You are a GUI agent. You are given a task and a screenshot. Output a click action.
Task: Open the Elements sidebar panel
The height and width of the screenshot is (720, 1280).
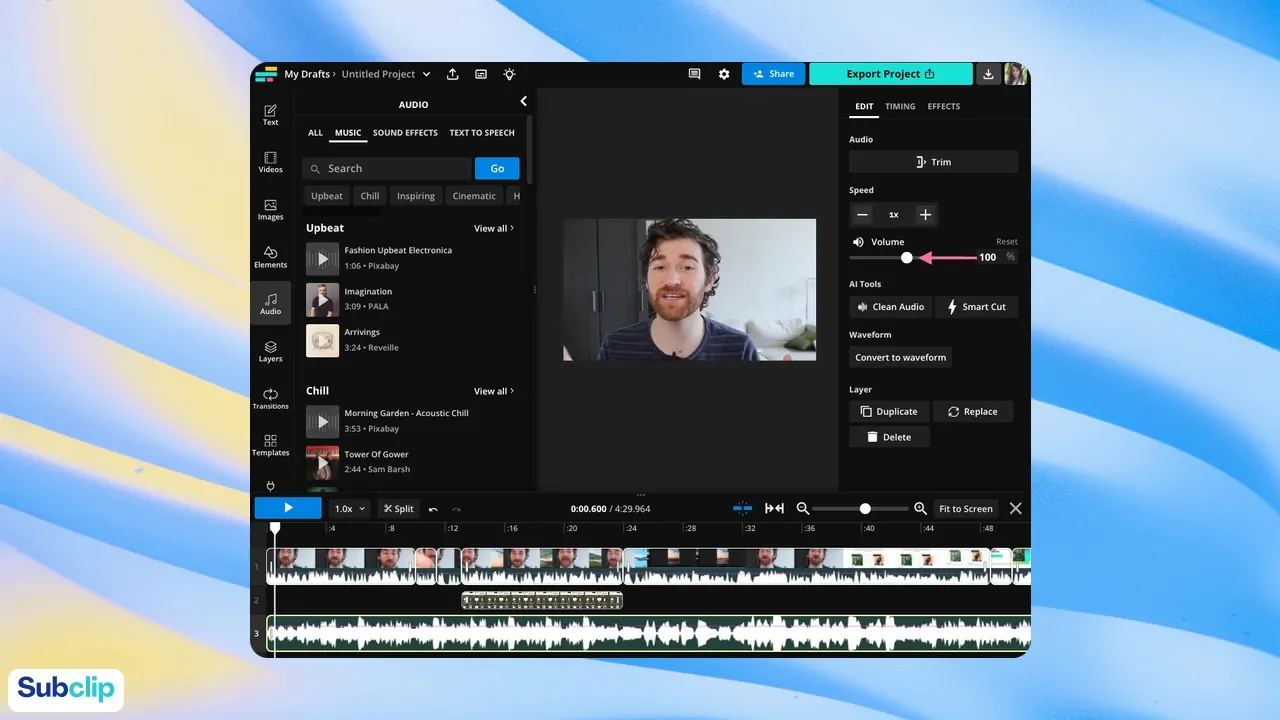[x=270, y=257]
